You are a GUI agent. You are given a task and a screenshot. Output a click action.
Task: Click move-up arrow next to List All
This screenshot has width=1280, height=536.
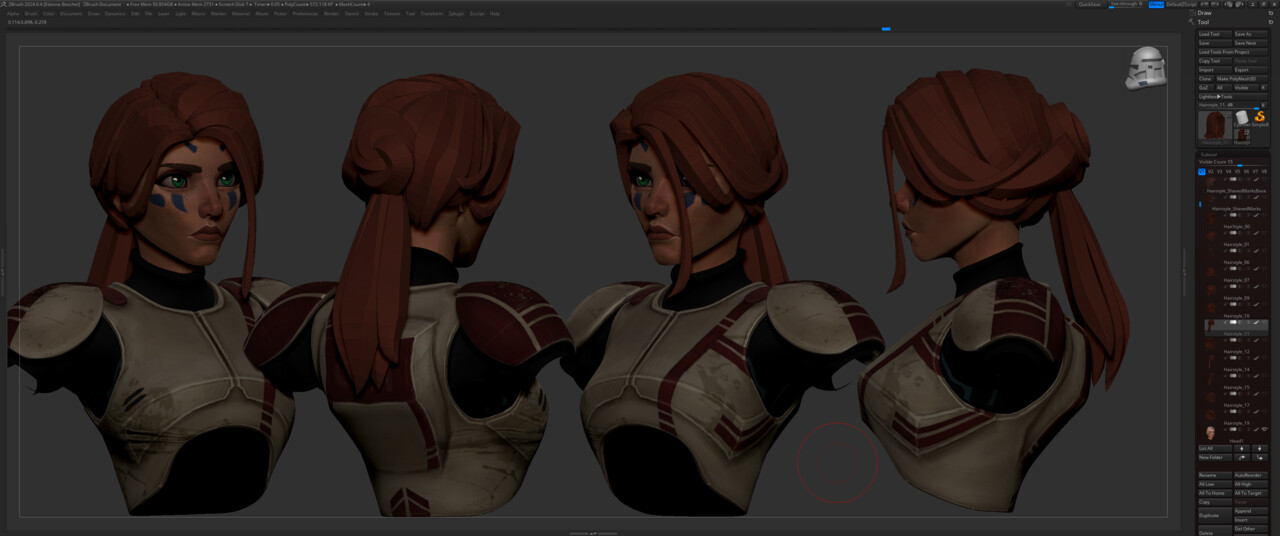(1242, 448)
